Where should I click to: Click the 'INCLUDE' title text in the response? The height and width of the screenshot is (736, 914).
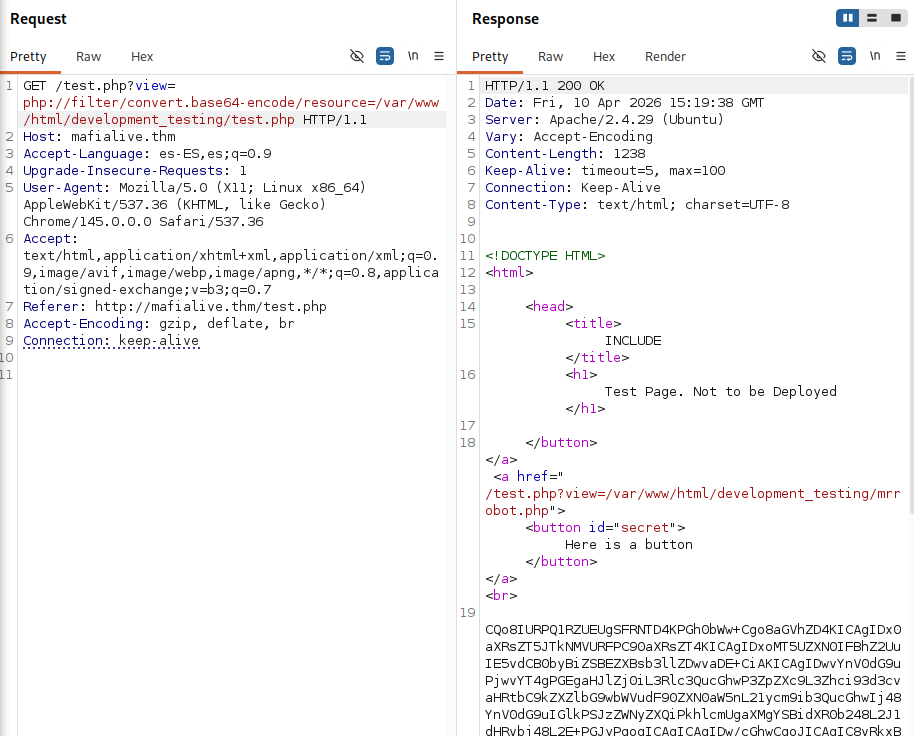[x=633, y=340]
